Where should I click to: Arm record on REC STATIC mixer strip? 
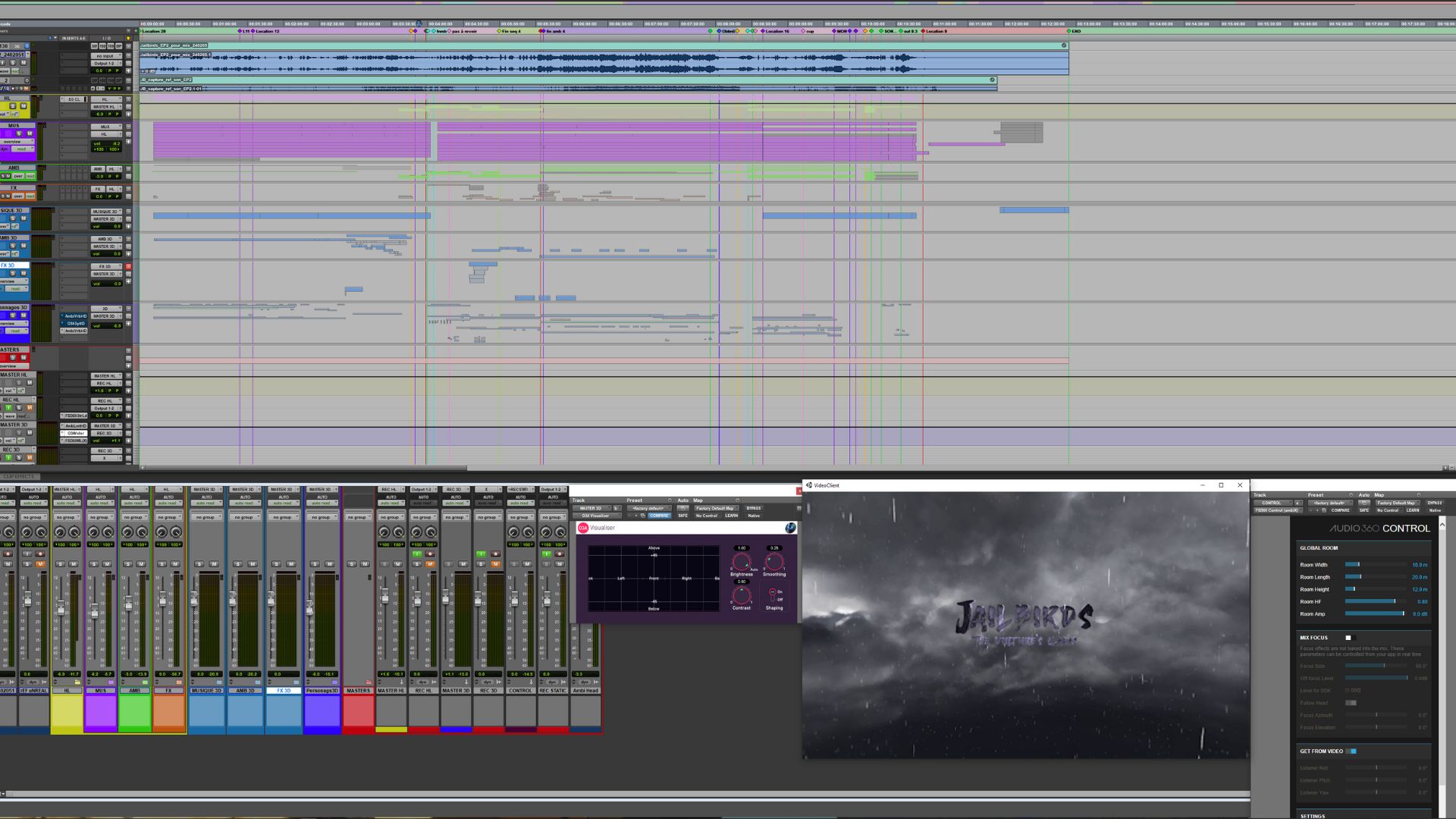559,554
